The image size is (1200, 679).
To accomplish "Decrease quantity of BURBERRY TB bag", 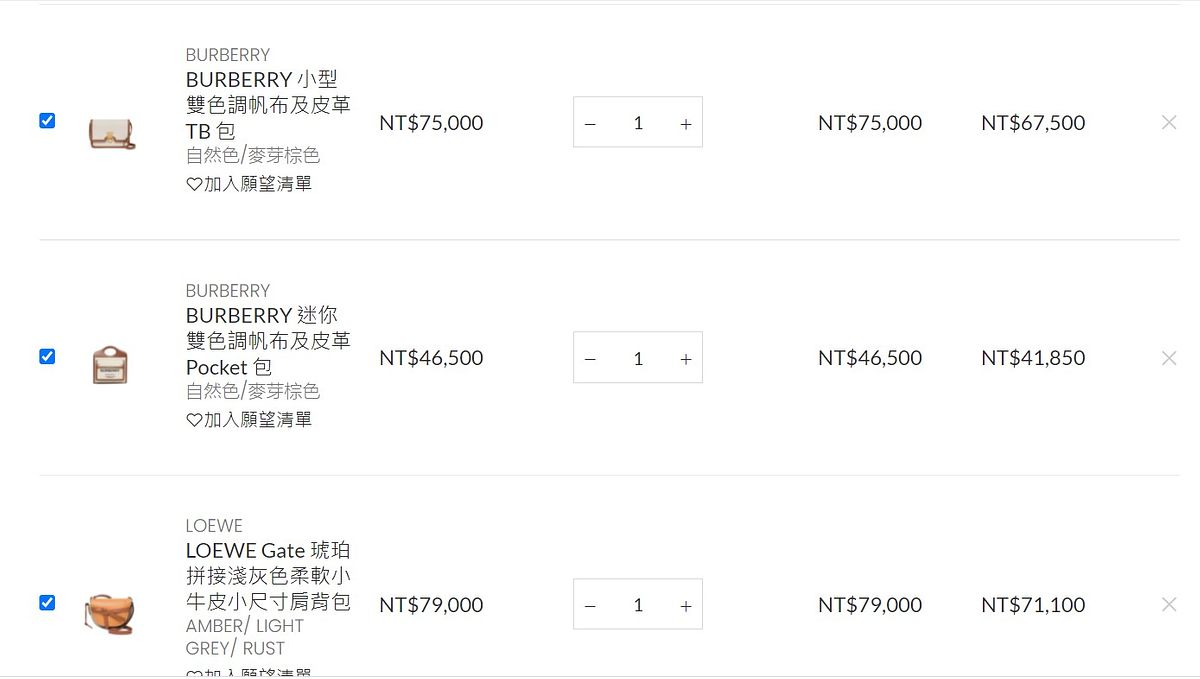I will (590, 124).
